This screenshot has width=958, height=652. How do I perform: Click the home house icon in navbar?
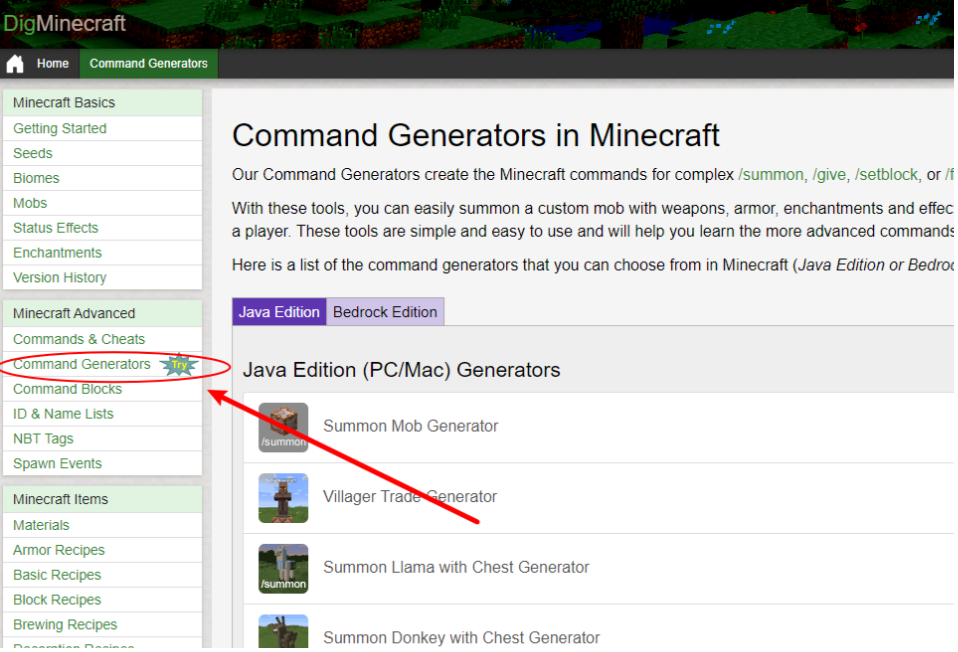pyautogui.click(x=15, y=64)
